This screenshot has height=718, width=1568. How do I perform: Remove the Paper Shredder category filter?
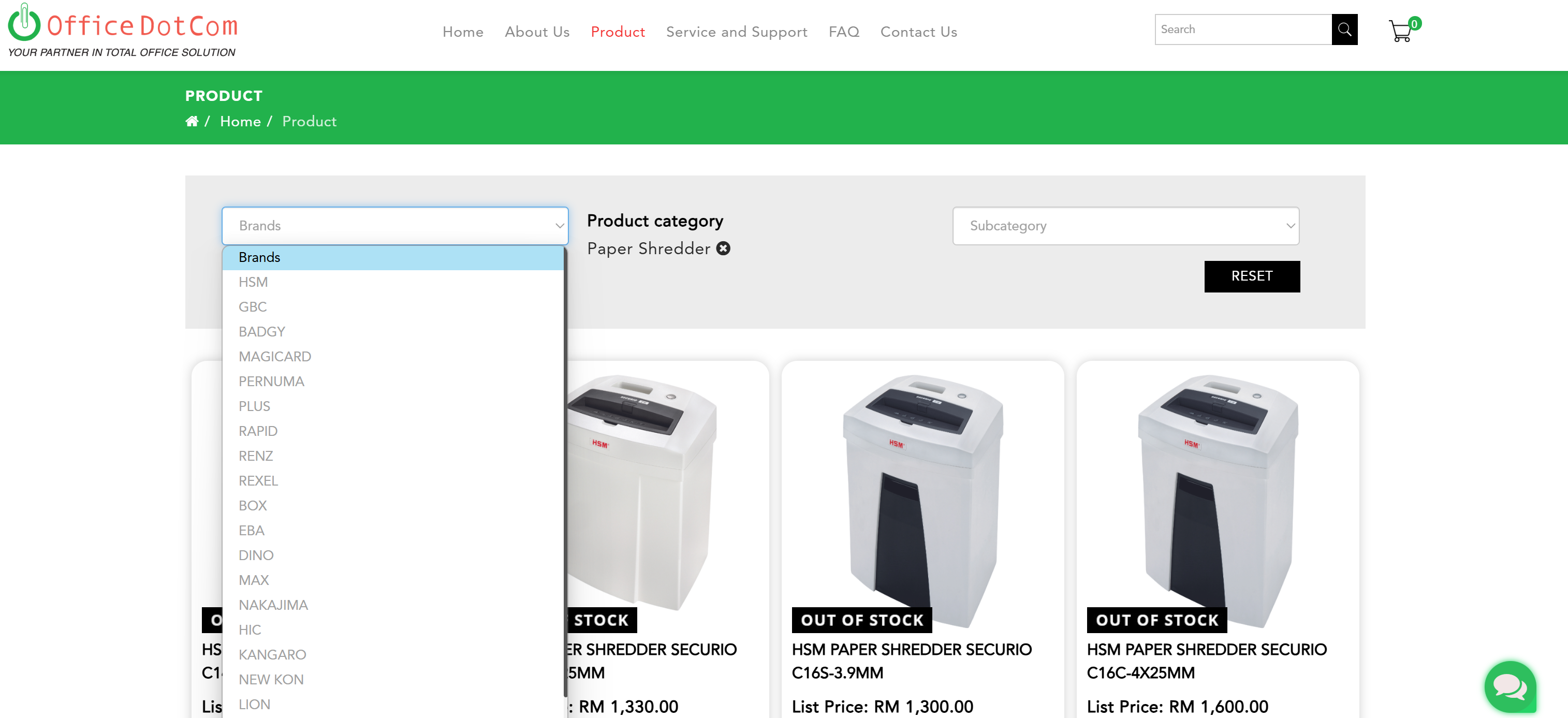click(723, 248)
